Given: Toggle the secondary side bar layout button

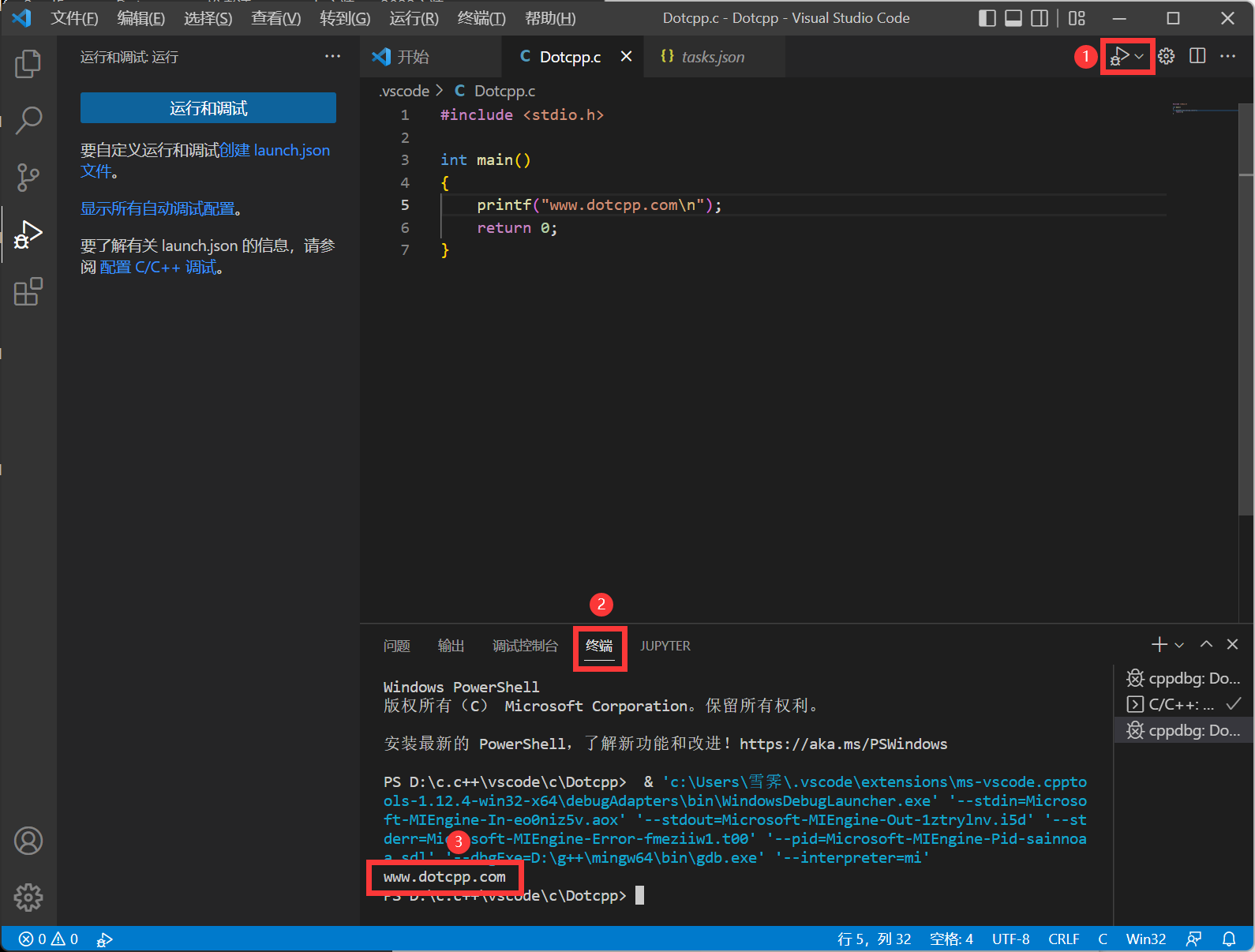Looking at the screenshot, I should coord(1040,18).
